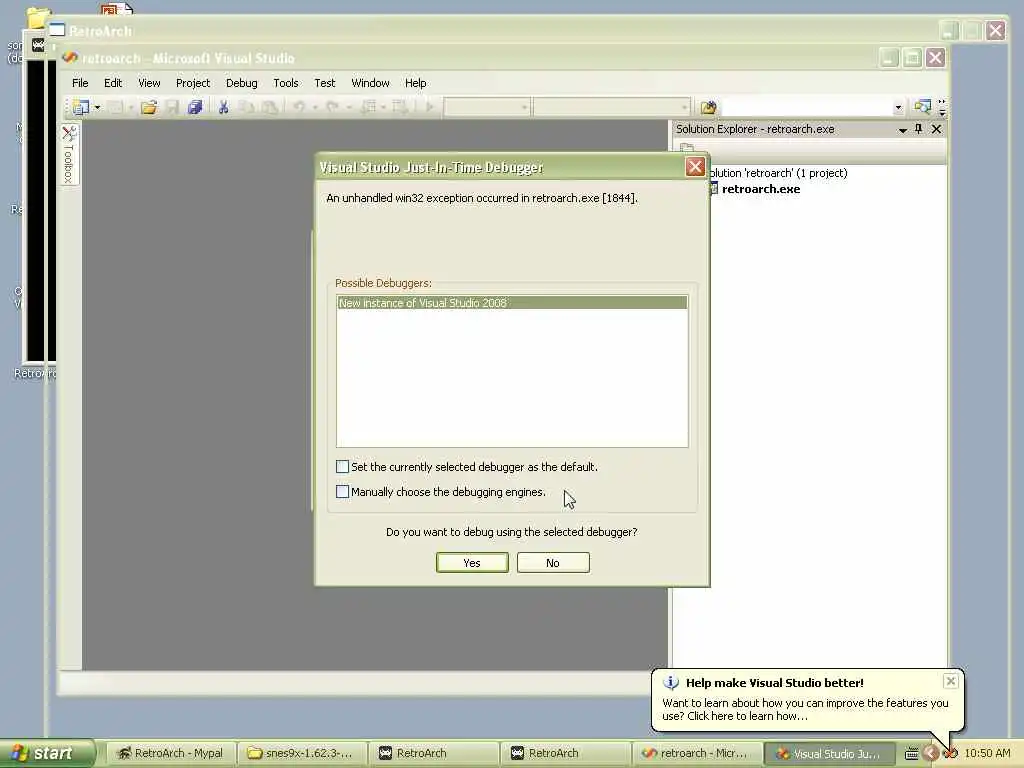The height and width of the screenshot is (768, 1024).
Task: Click the Redo toolbar icon
Action: click(332, 106)
